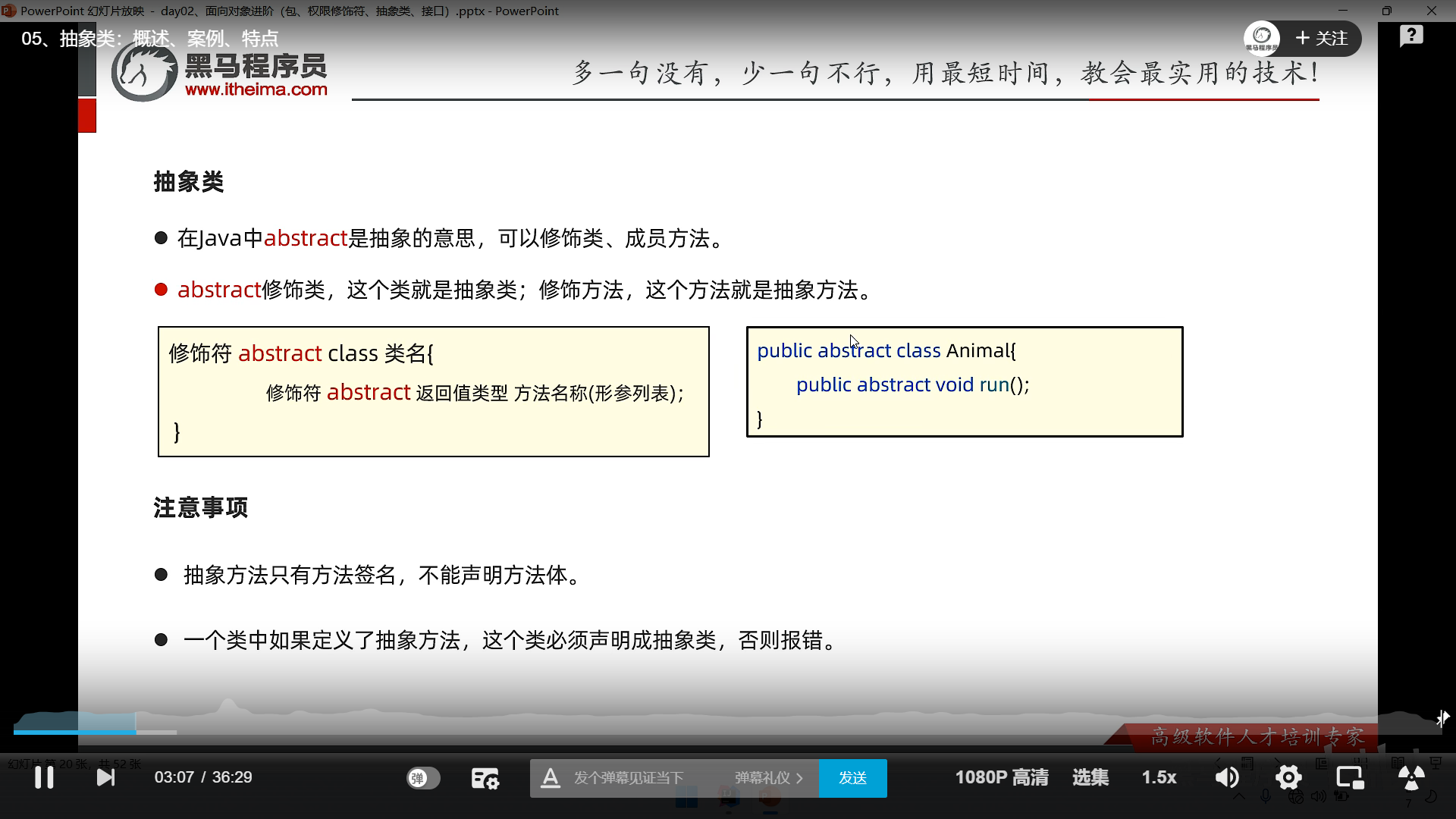
Task: Change the 1.5x playback speed
Action: coord(1159,777)
